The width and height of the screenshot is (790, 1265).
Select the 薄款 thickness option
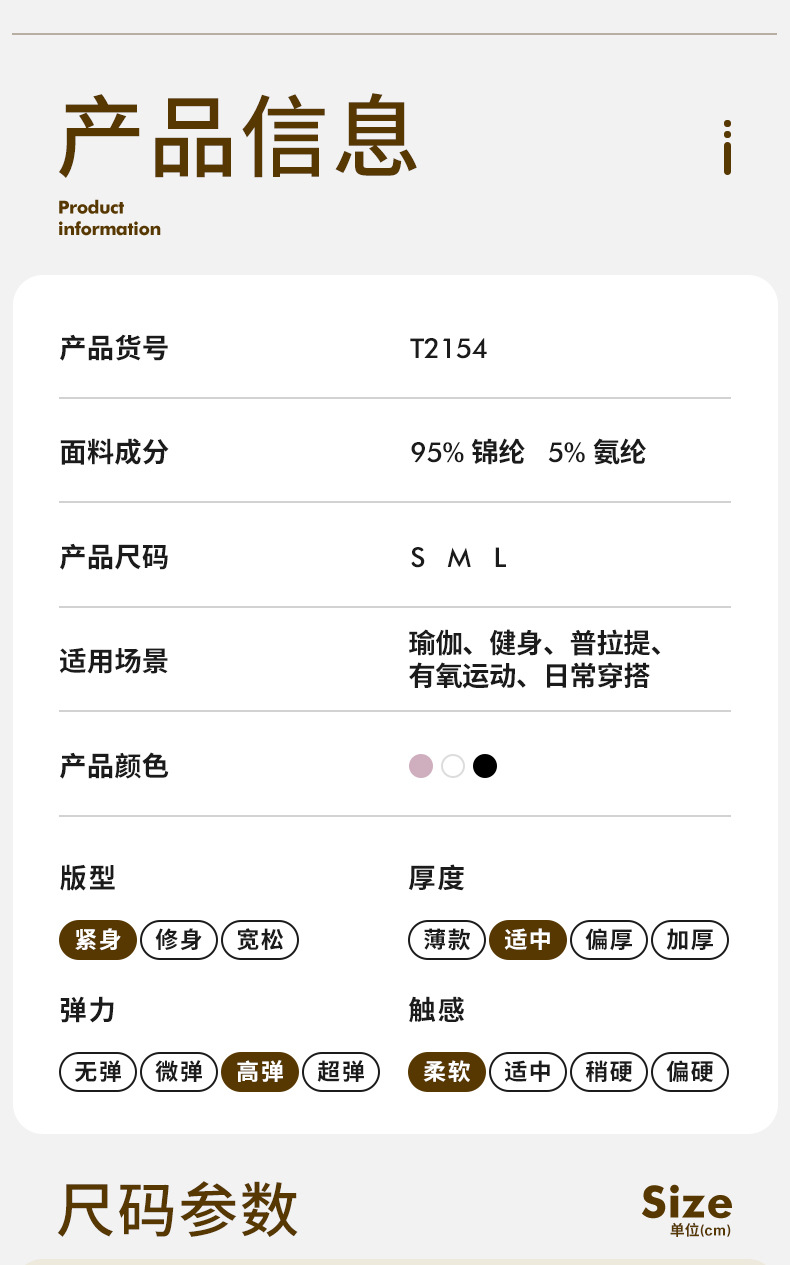447,940
